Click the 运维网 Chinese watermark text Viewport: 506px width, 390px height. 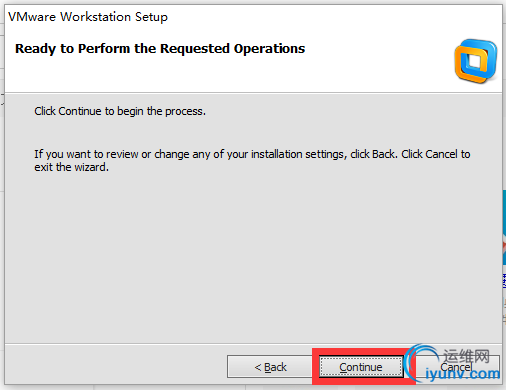[466, 356]
